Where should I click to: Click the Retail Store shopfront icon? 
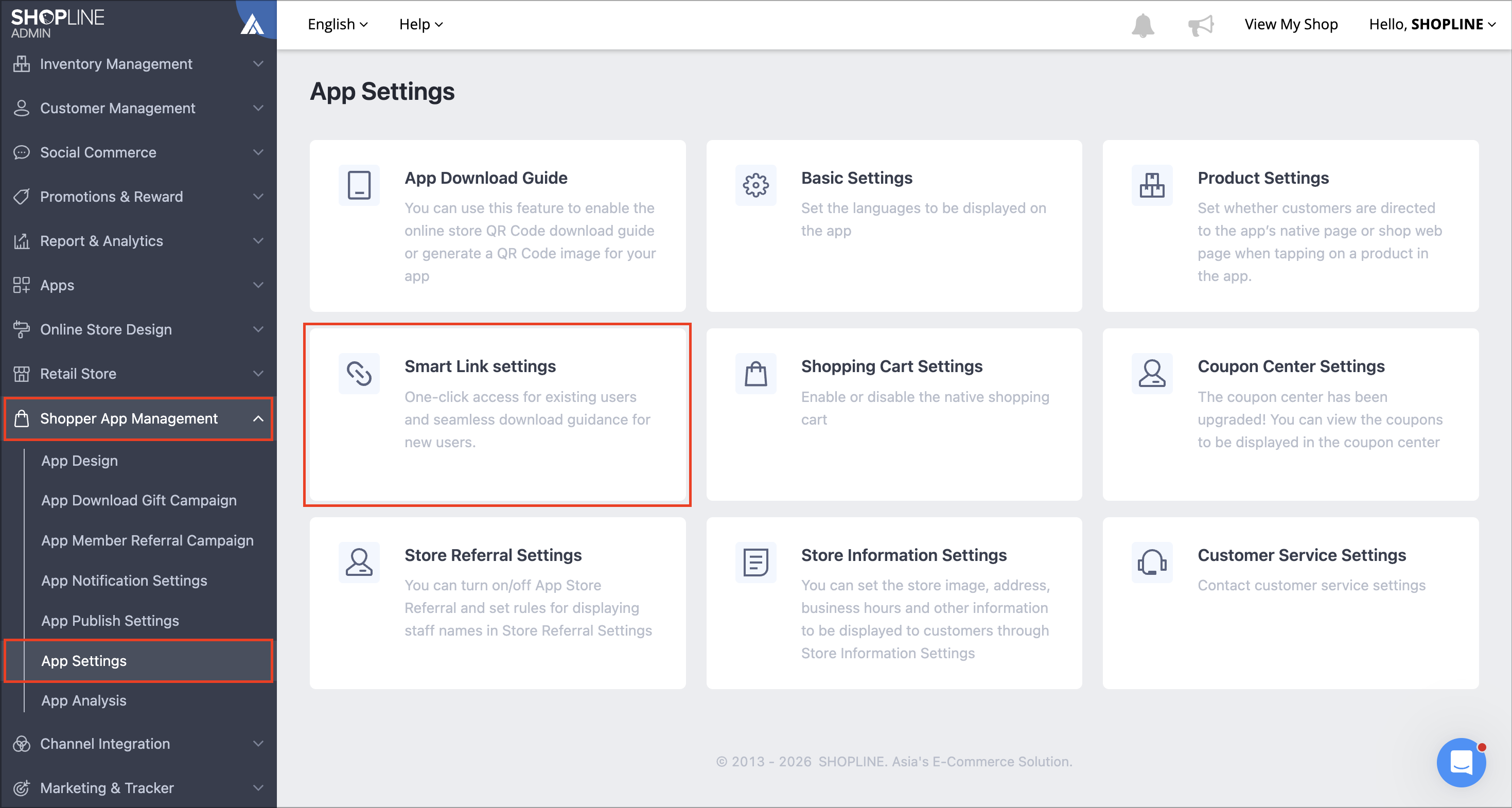tap(22, 374)
